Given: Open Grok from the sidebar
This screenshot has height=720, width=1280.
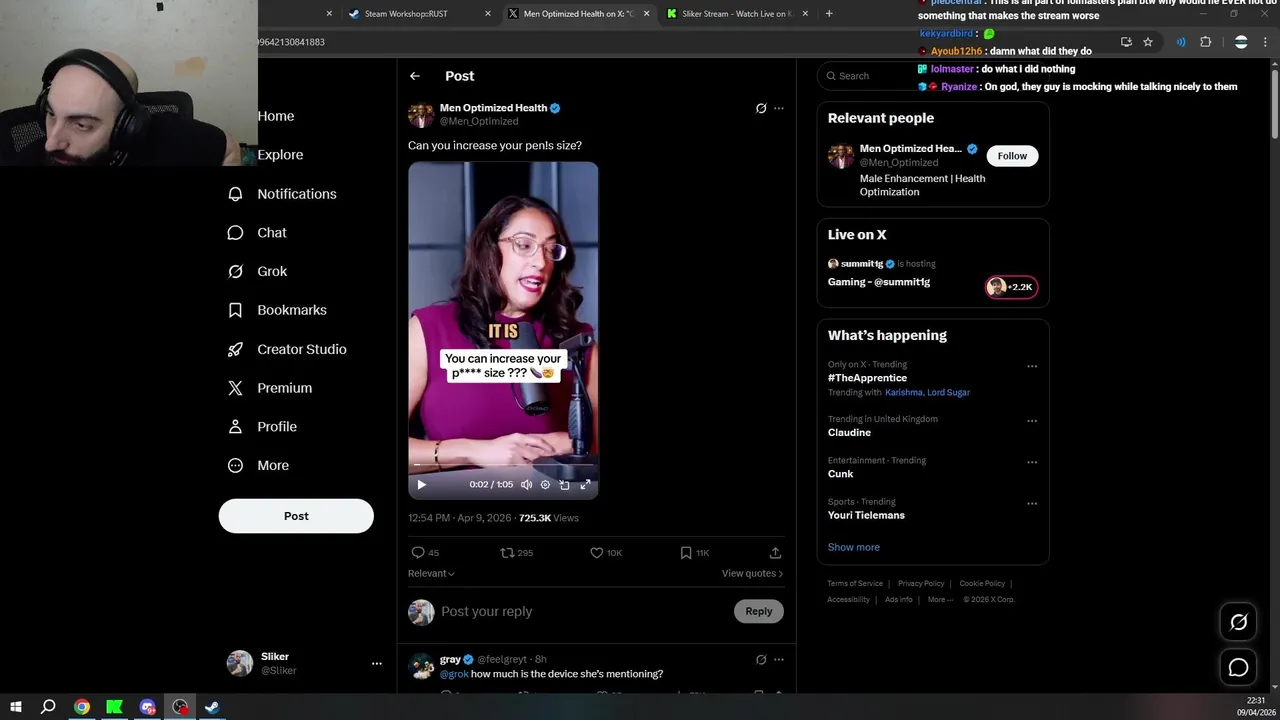Looking at the screenshot, I should point(258,272).
